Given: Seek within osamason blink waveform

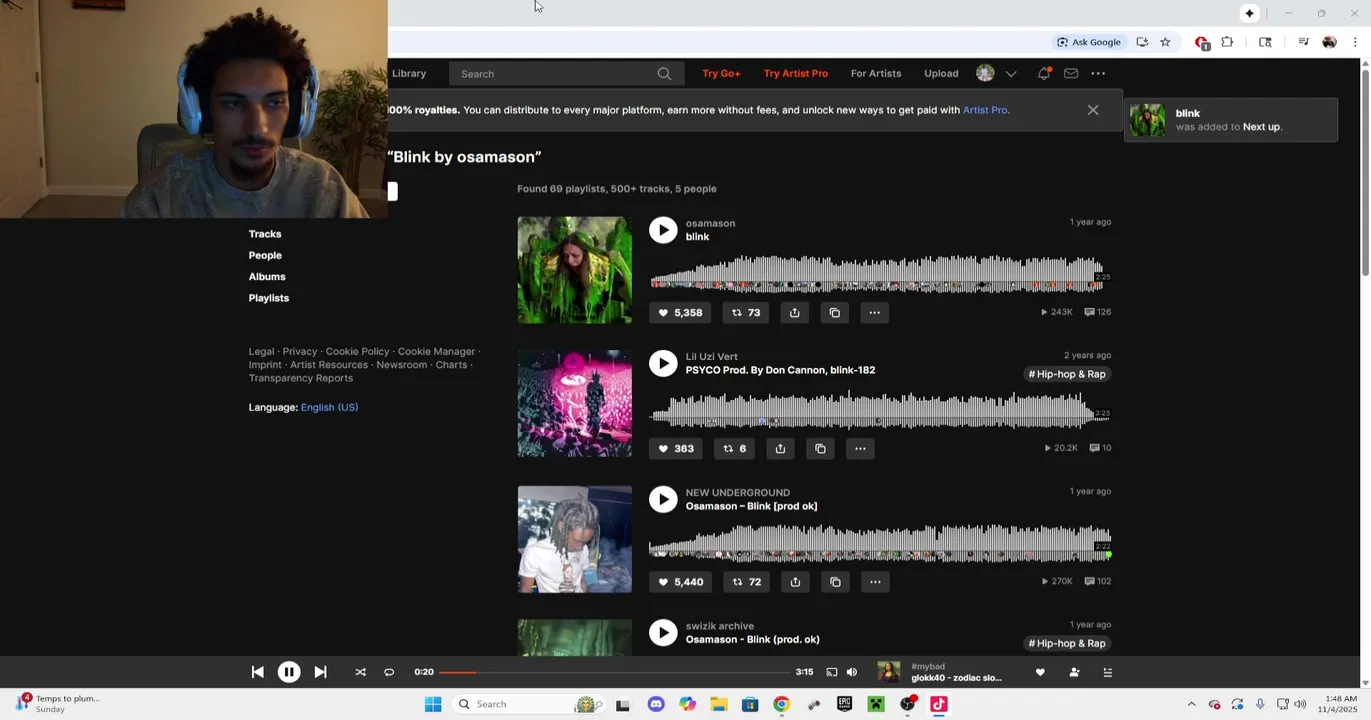Looking at the screenshot, I should [880, 274].
